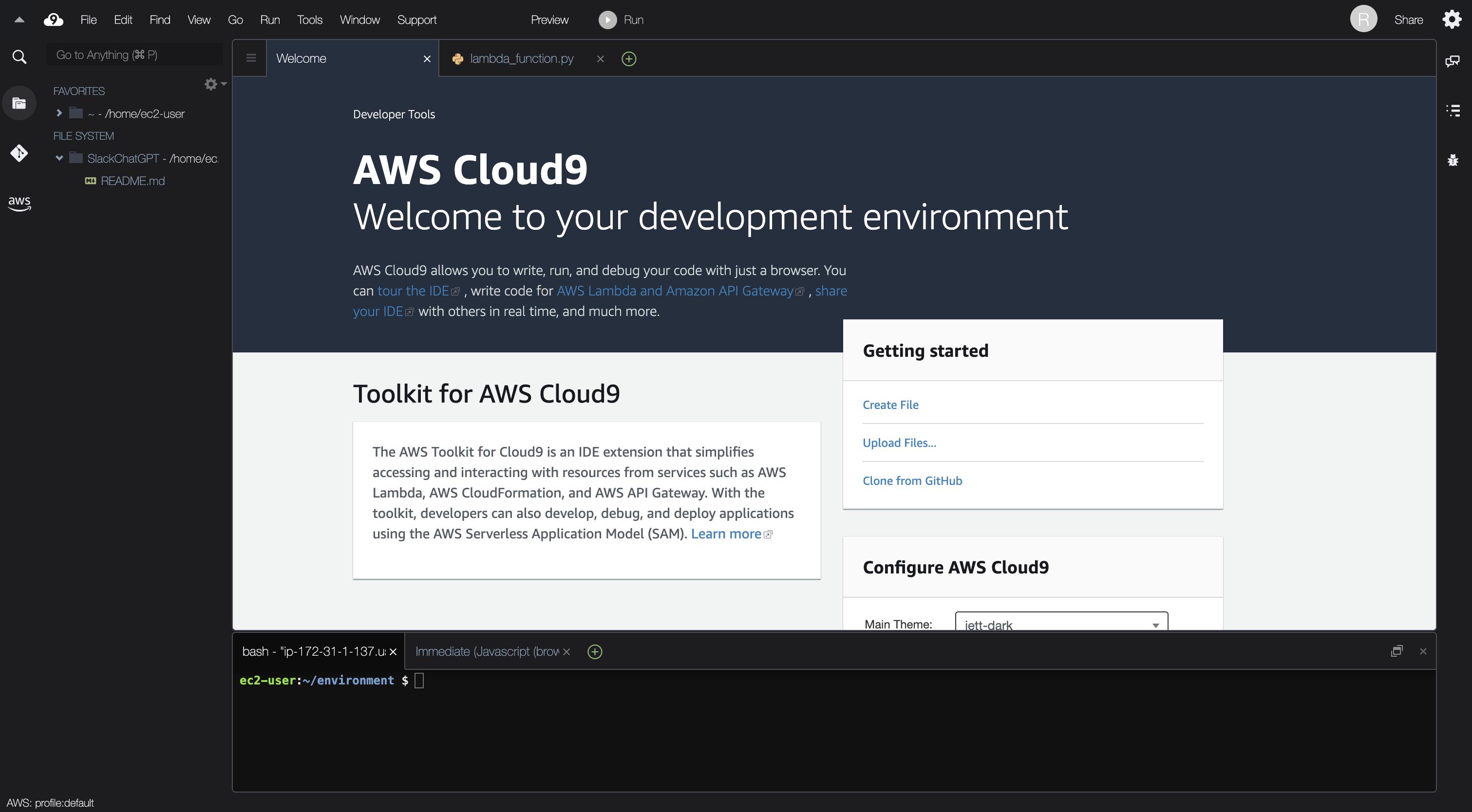Open the Source Control git icon
The height and width of the screenshot is (812, 1472).
pos(19,152)
